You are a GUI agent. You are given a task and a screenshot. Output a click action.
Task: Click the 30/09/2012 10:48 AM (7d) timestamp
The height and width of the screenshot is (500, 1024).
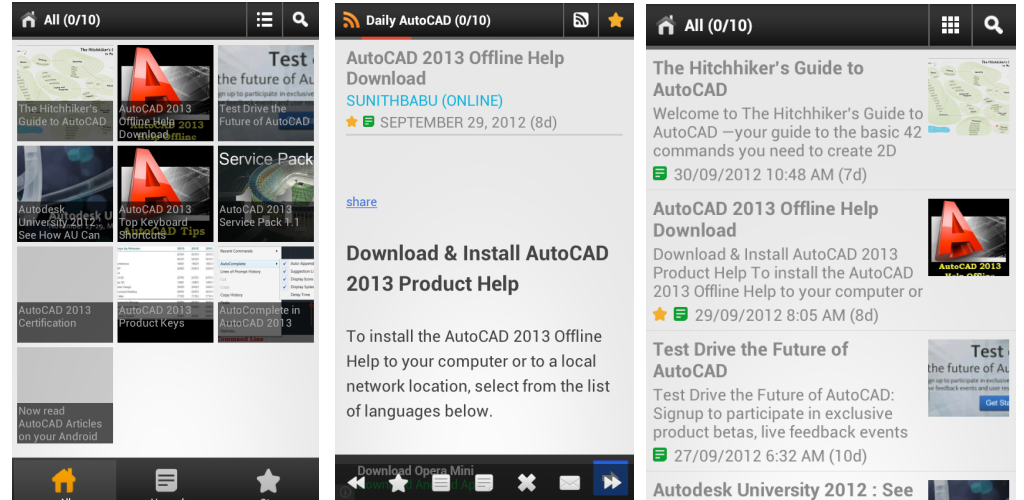coord(770,174)
